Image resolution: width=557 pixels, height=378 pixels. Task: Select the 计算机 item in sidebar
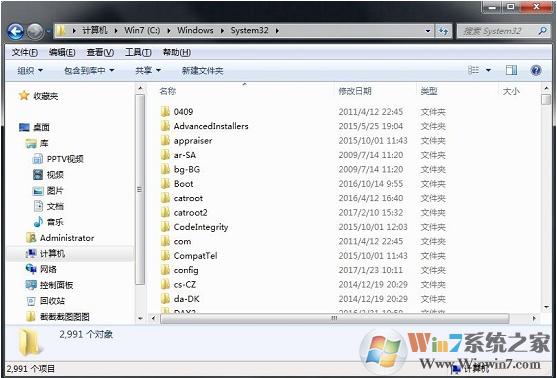click(70, 253)
